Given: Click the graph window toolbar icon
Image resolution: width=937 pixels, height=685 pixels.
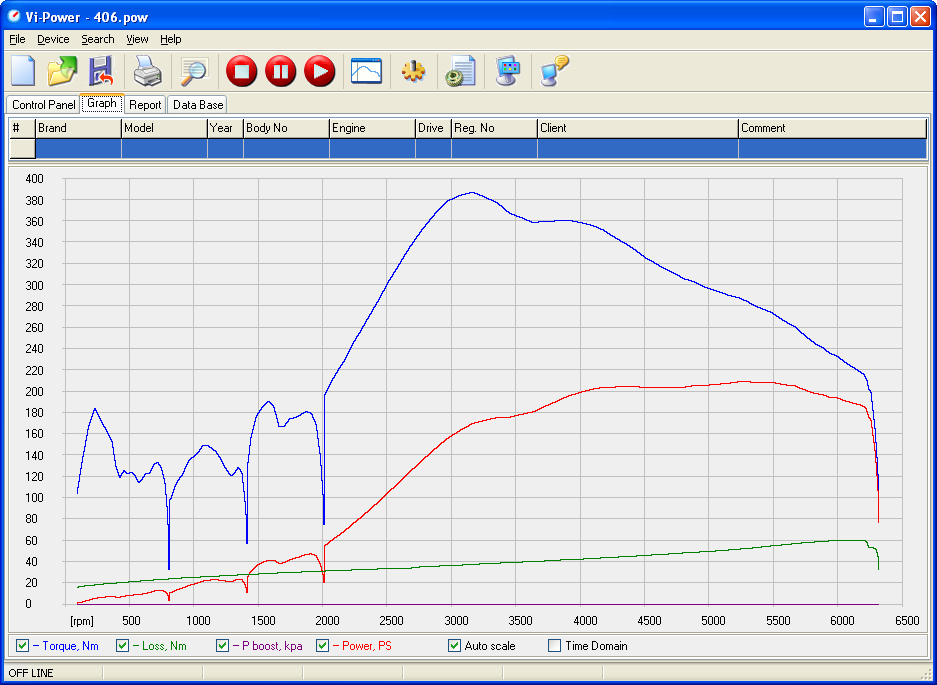Looking at the screenshot, I should [366, 71].
